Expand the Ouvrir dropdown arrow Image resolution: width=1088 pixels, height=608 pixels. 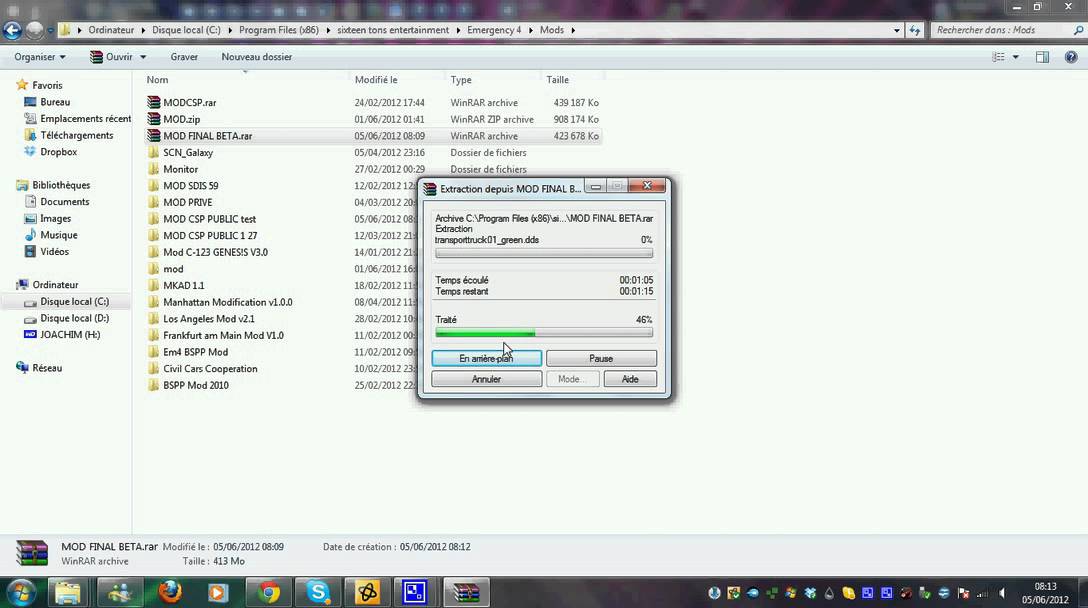pyautogui.click(x=143, y=57)
